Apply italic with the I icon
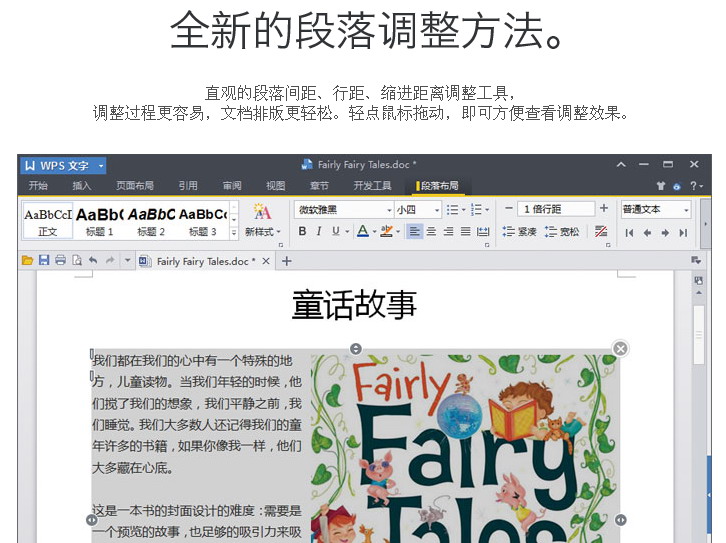This screenshot has width=726, height=543. click(318, 232)
